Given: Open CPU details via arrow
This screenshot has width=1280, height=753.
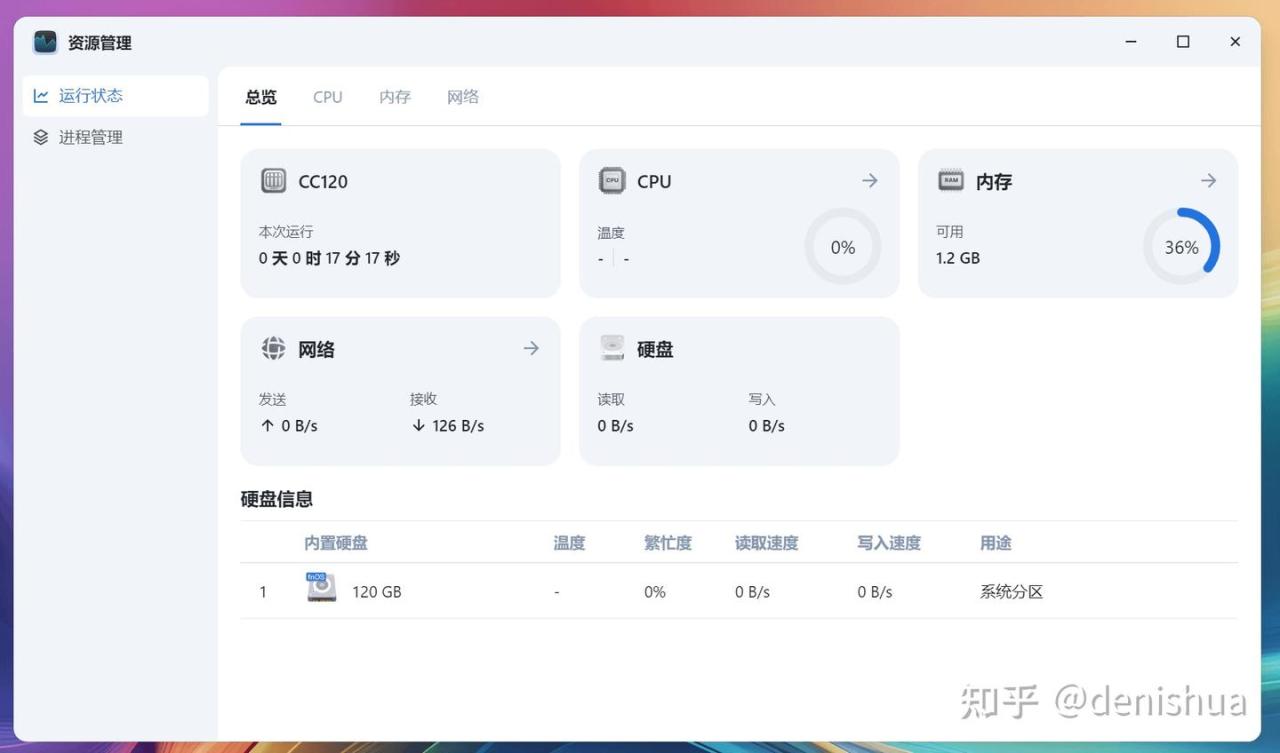Looking at the screenshot, I should [870, 181].
